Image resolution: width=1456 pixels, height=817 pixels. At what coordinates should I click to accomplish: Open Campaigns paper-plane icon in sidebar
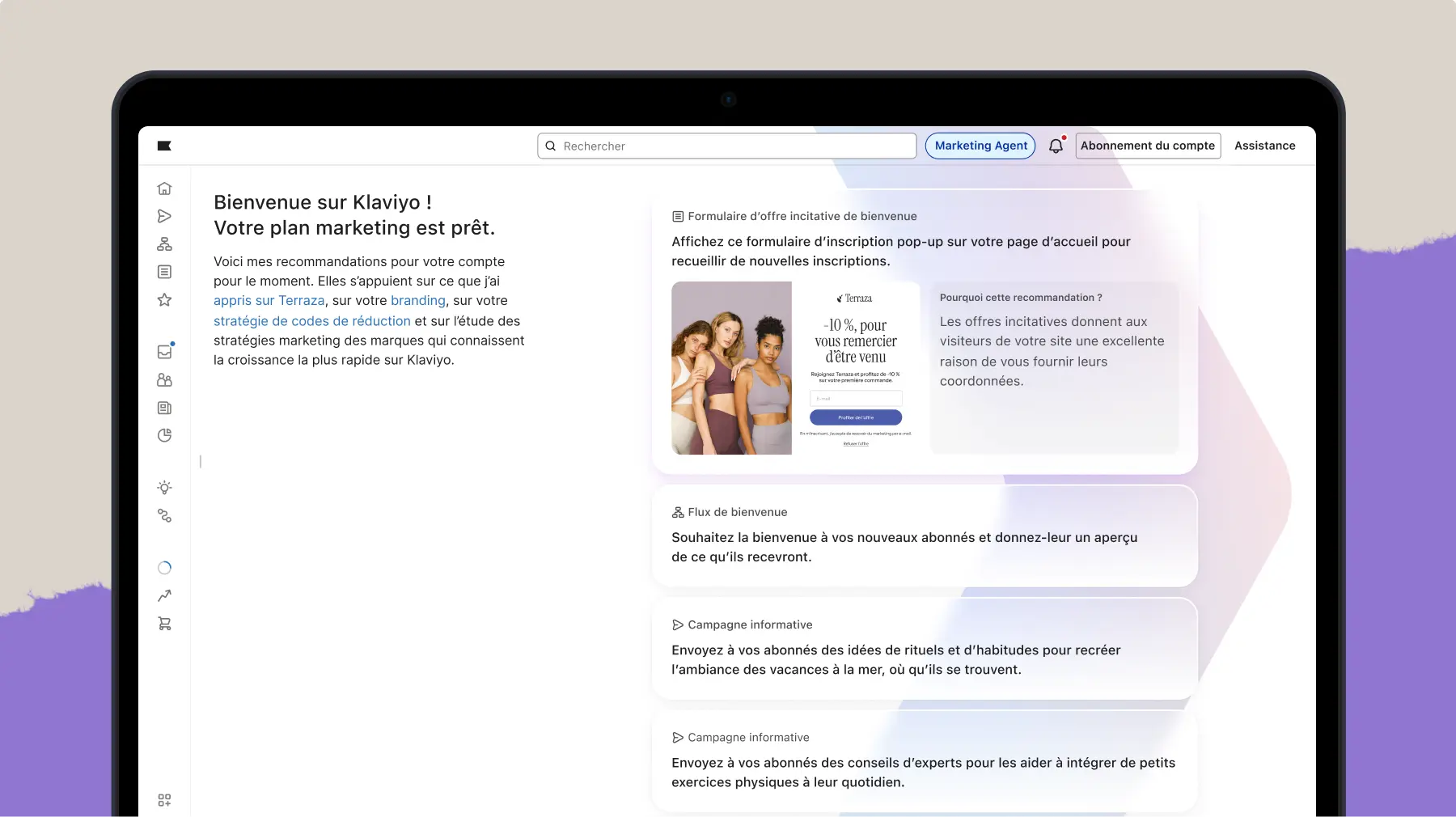tap(164, 216)
